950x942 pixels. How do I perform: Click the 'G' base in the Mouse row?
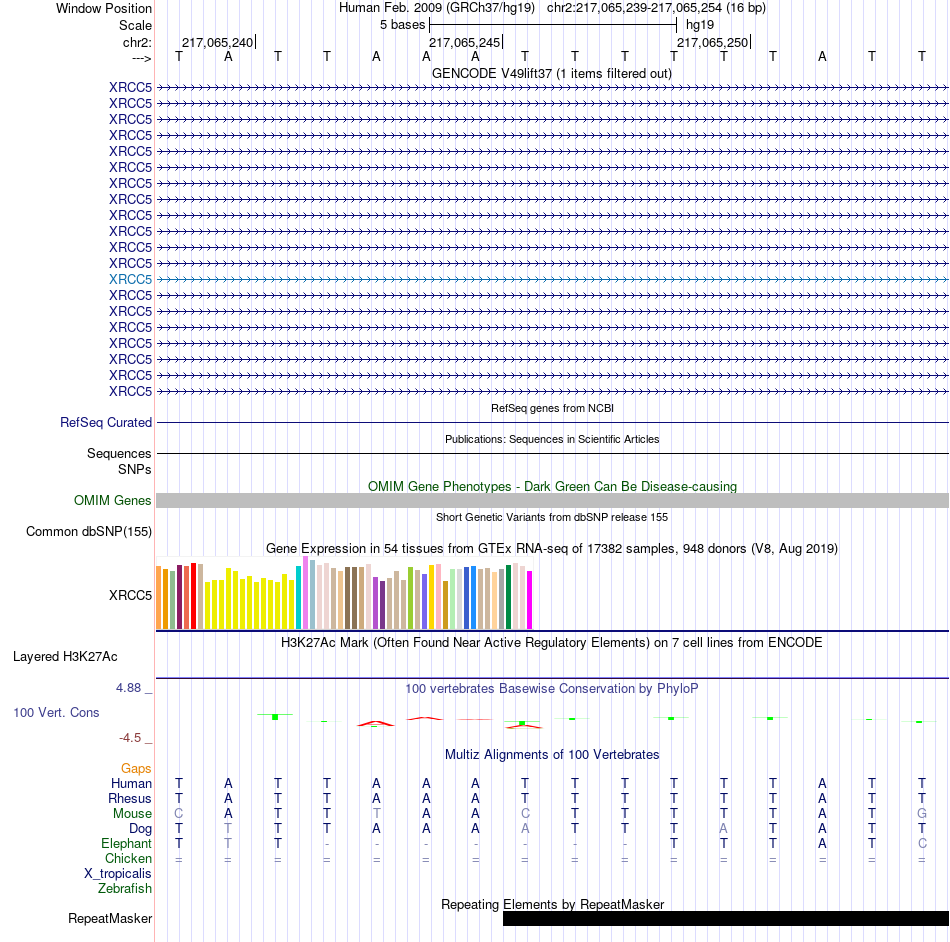[922, 814]
